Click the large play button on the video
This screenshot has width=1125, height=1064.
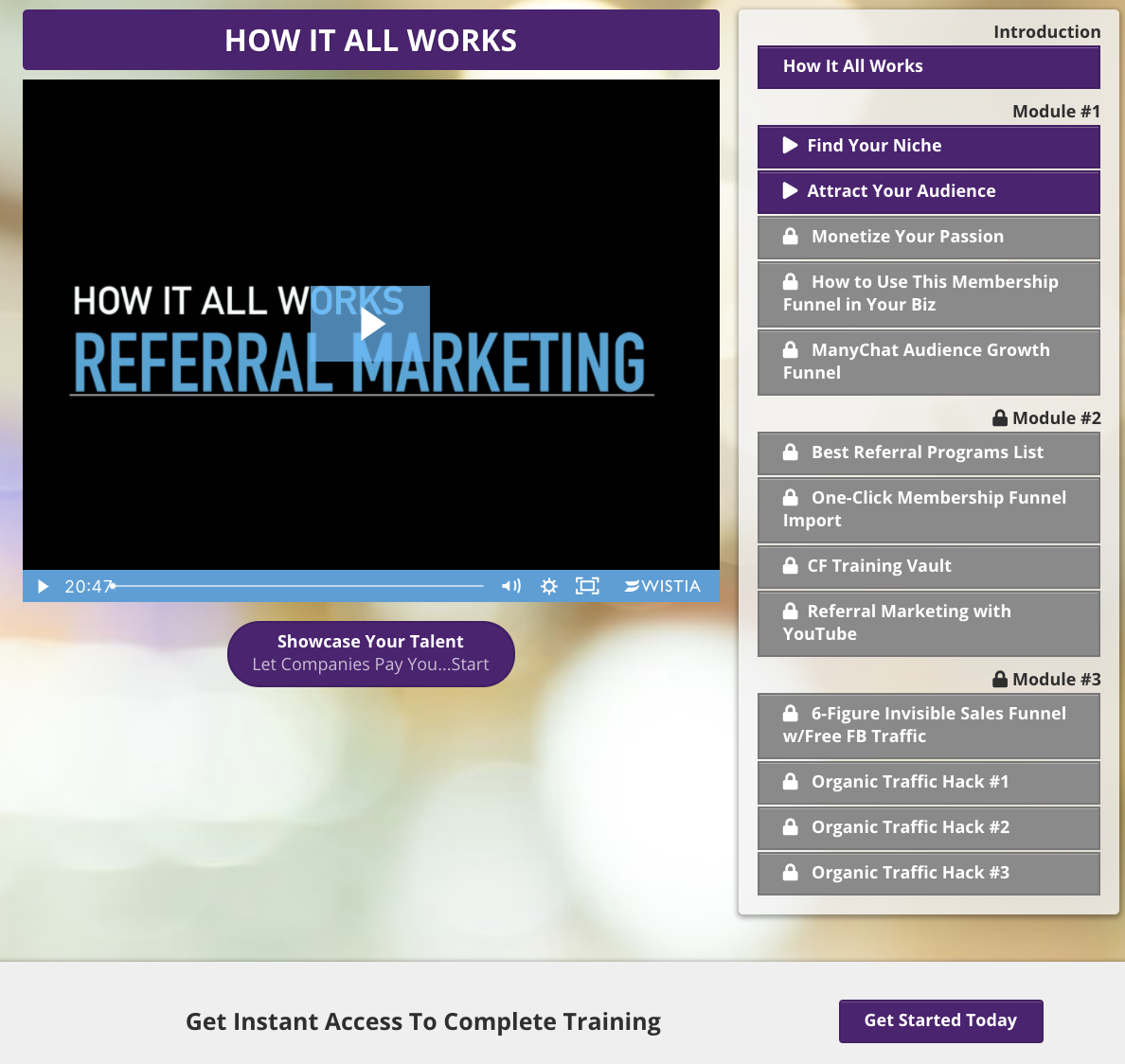click(x=370, y=324)
